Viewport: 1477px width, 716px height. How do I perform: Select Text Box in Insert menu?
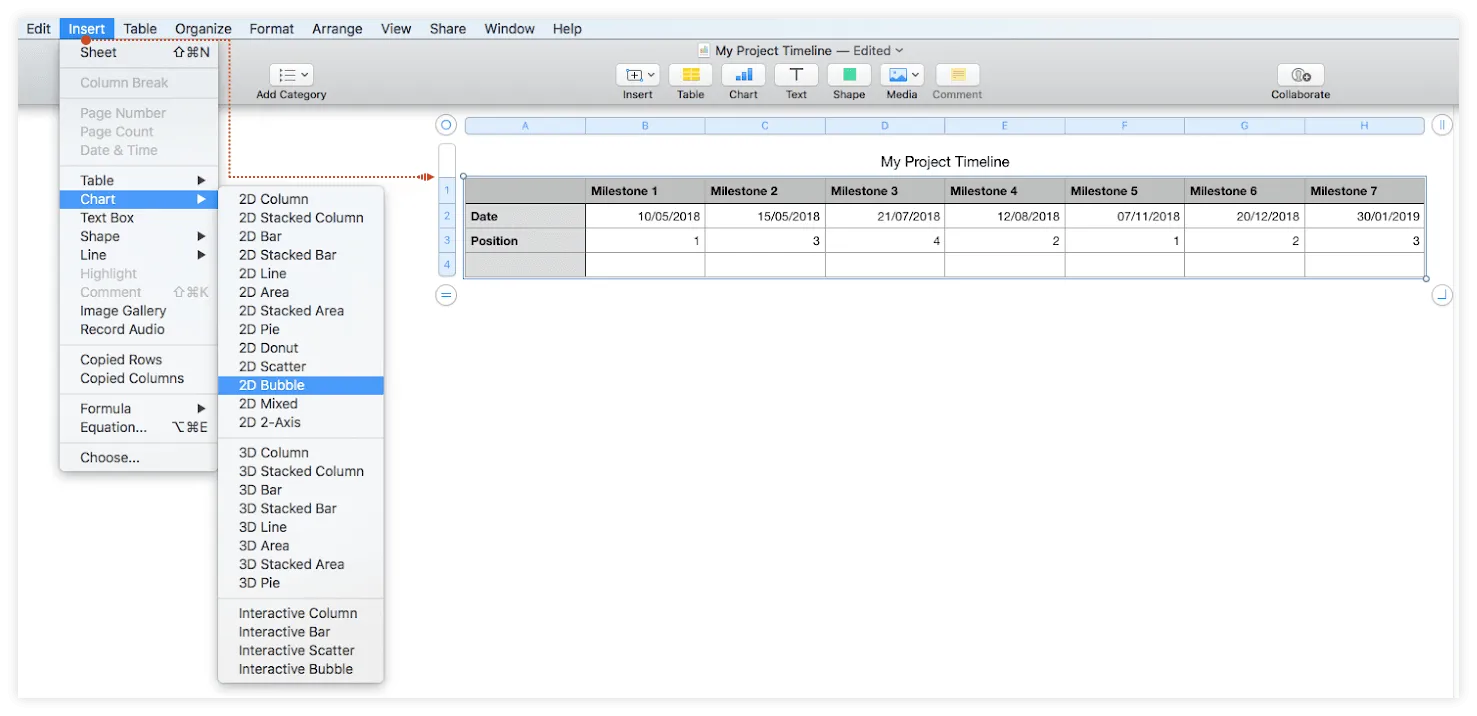pyautogui.click(x=107, y=218)
